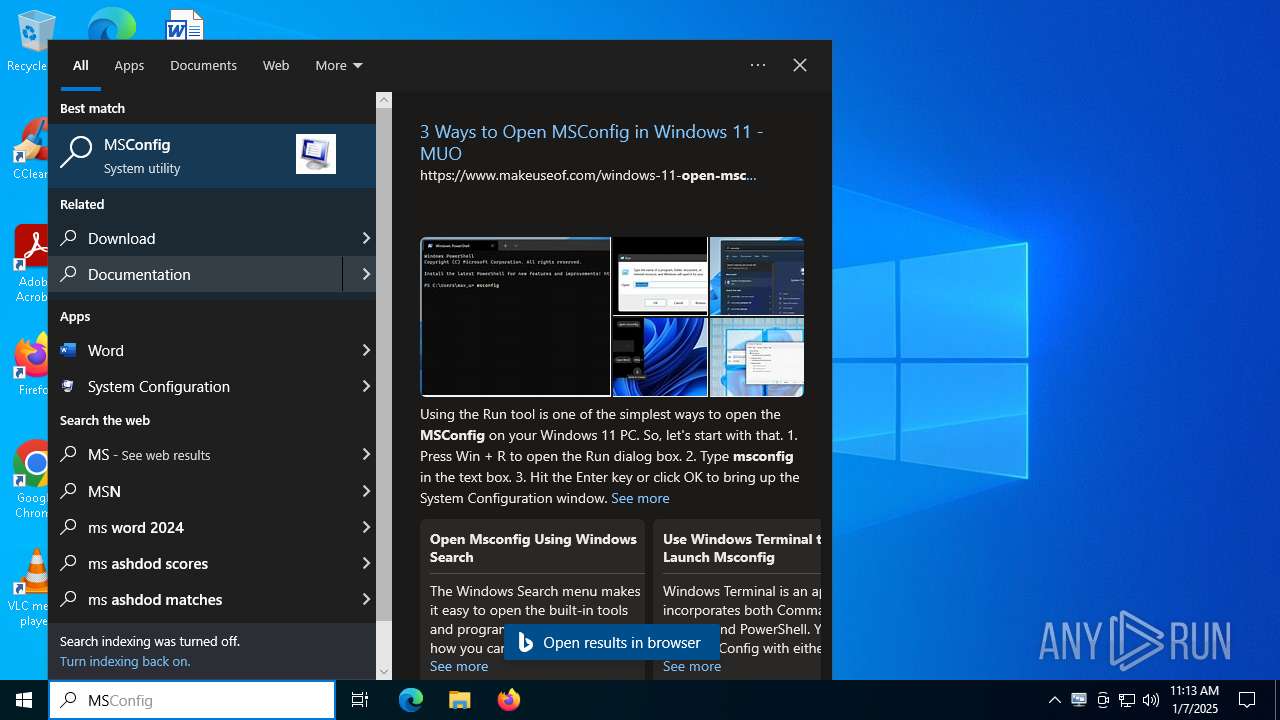Switch to the Web search tab

click(x=276, y=65)
